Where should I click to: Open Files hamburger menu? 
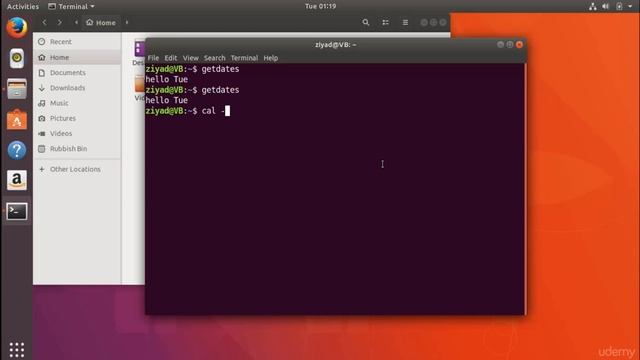pyautogui.click(x=405, y=22)
